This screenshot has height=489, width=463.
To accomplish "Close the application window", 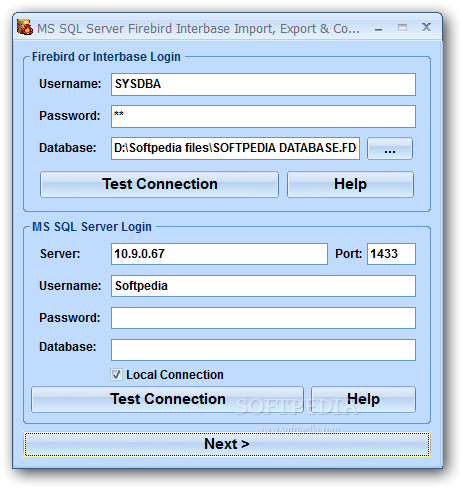I will (426, 27).
